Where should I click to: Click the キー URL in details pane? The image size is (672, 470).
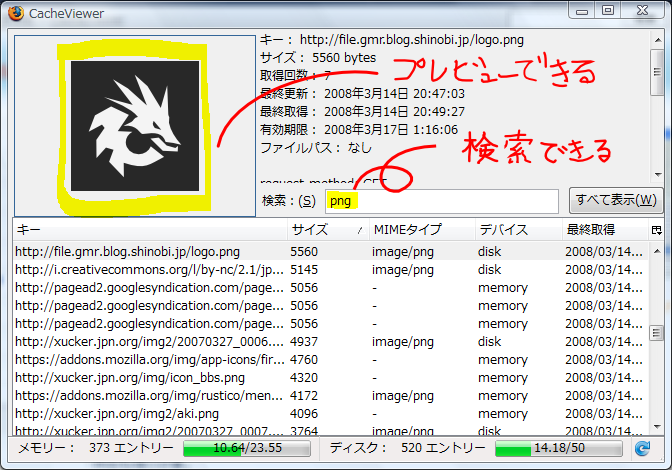[411, 40]
